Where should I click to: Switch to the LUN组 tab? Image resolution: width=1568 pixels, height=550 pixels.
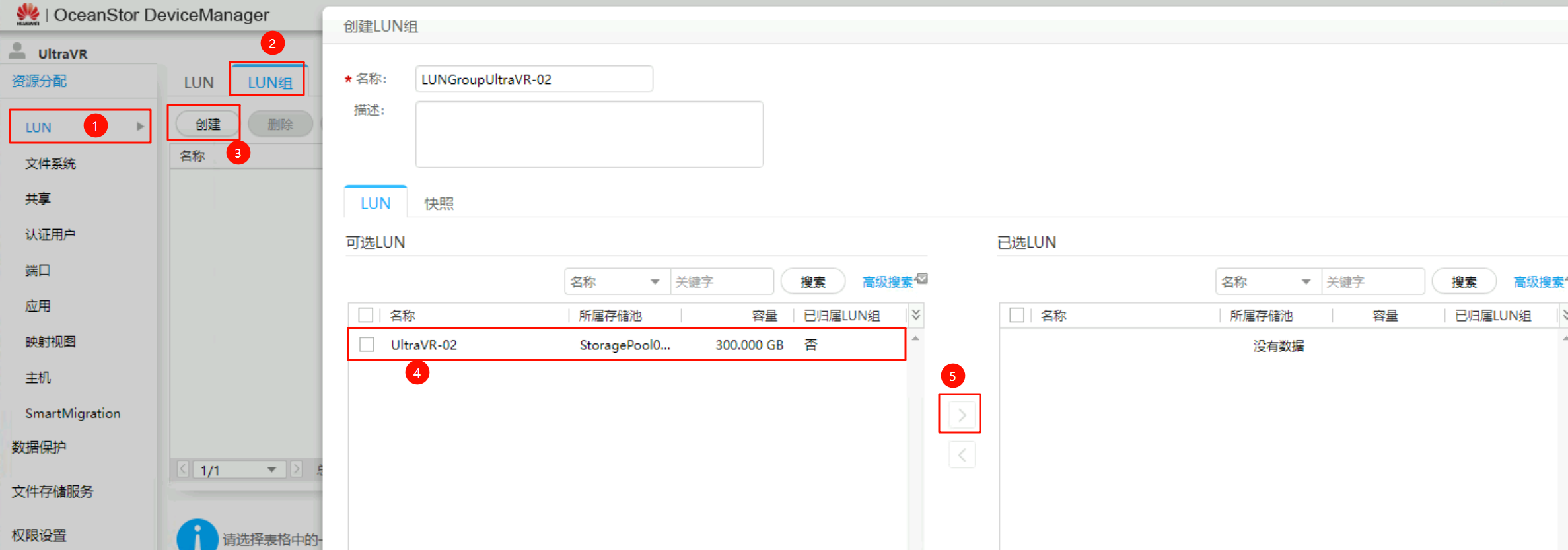point(269,83)
